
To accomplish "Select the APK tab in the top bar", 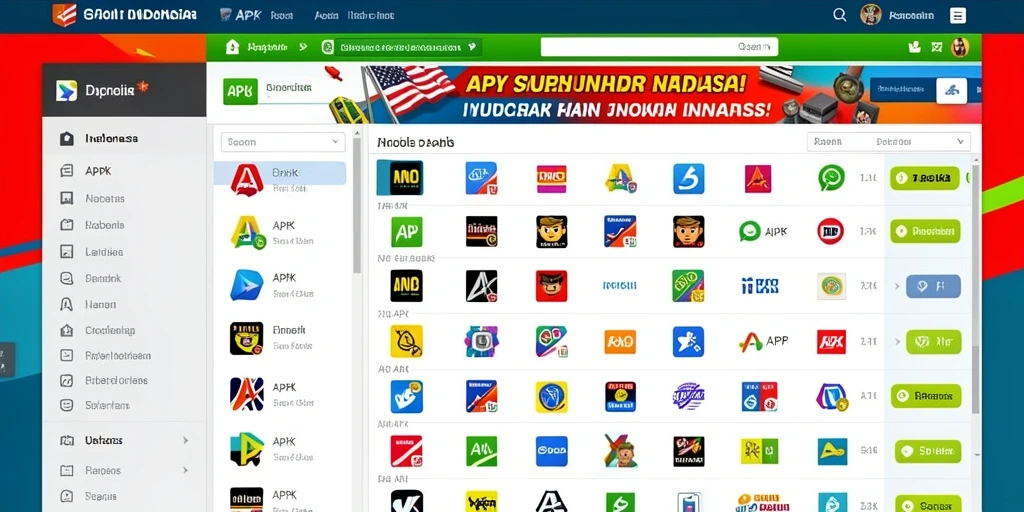I will tap(241, 15).
